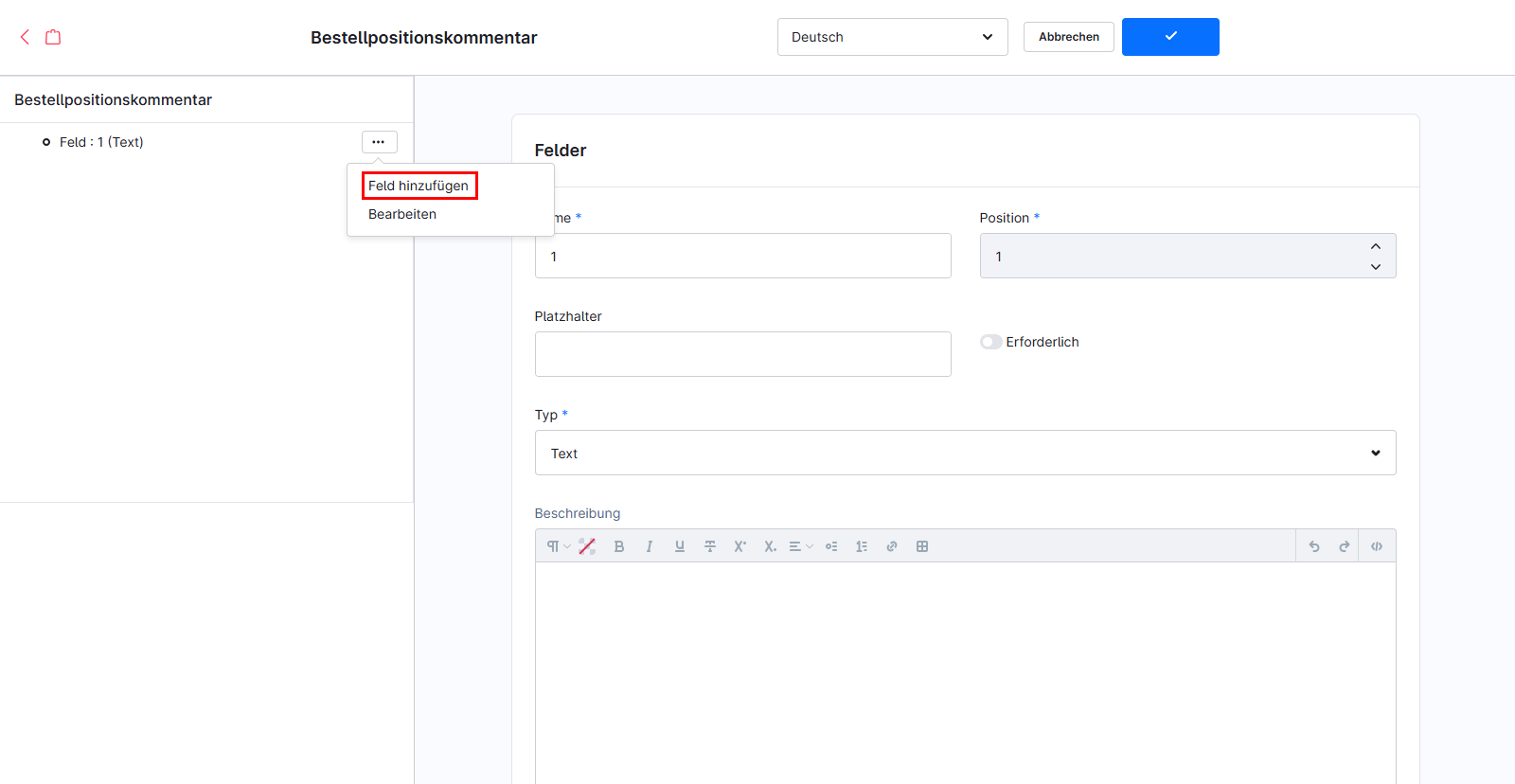
Task: Insert a table in the editor
Action: coord(922,546)
